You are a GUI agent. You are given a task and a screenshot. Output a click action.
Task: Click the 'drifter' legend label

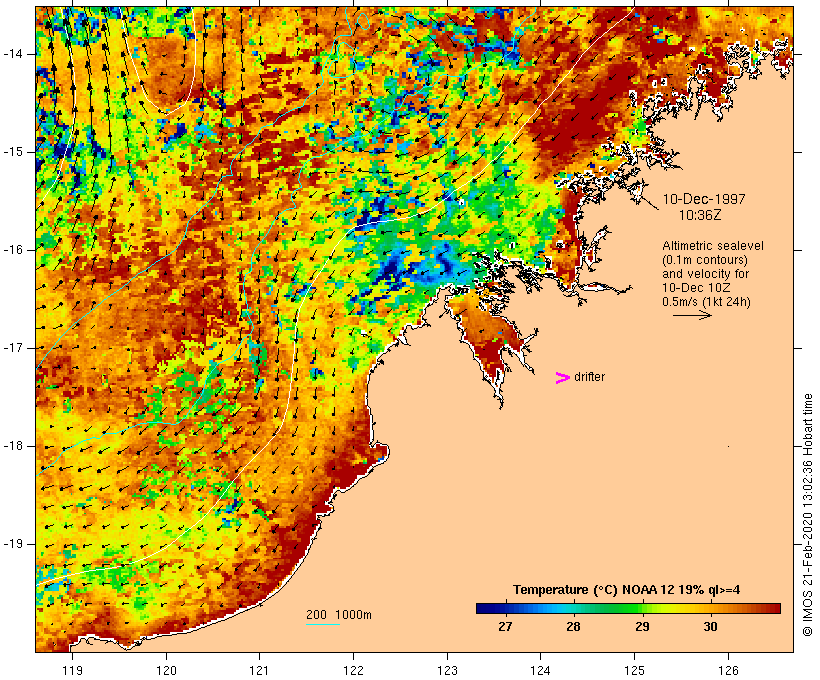click(x=589, y=377)
